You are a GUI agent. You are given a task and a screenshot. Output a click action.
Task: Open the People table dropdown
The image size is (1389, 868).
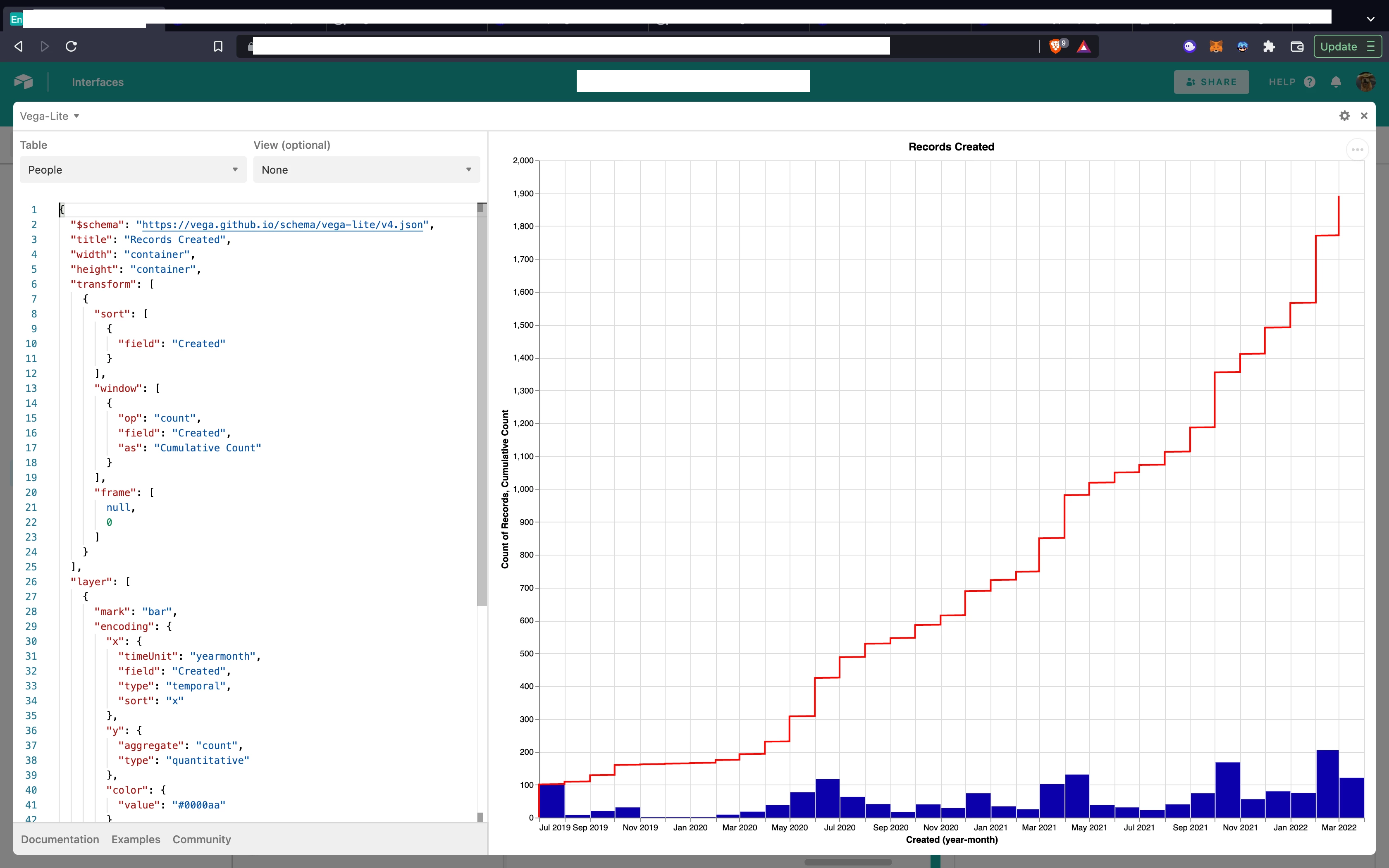coord(133,169)
